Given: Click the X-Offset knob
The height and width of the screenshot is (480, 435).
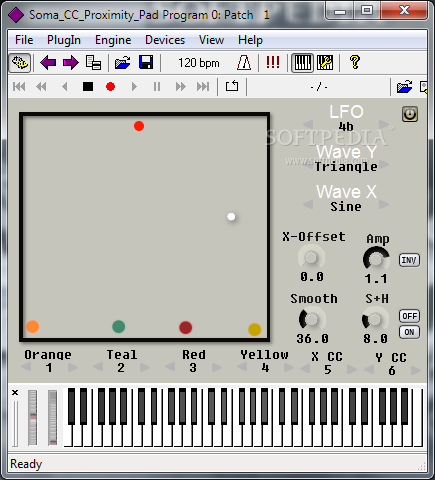Looking at the screenshot, I should point(311,257).
